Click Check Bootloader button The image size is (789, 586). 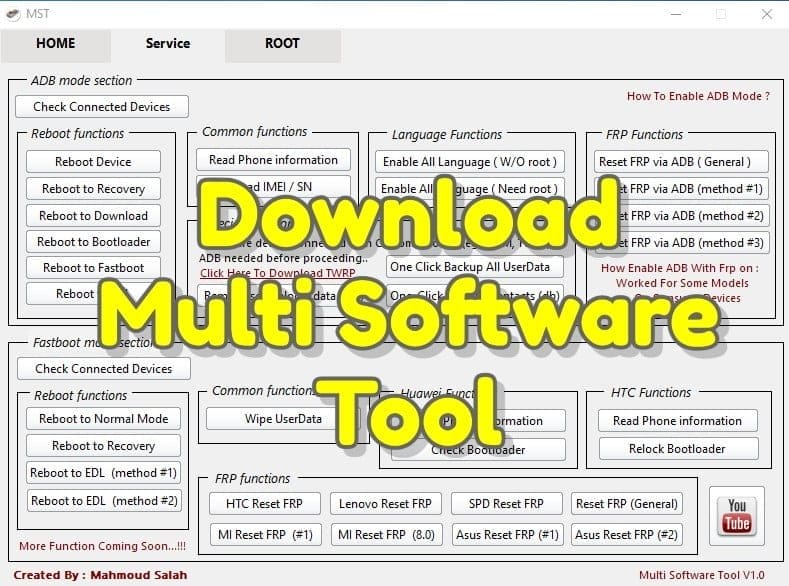pyautogui.click(x=478, y=450)
